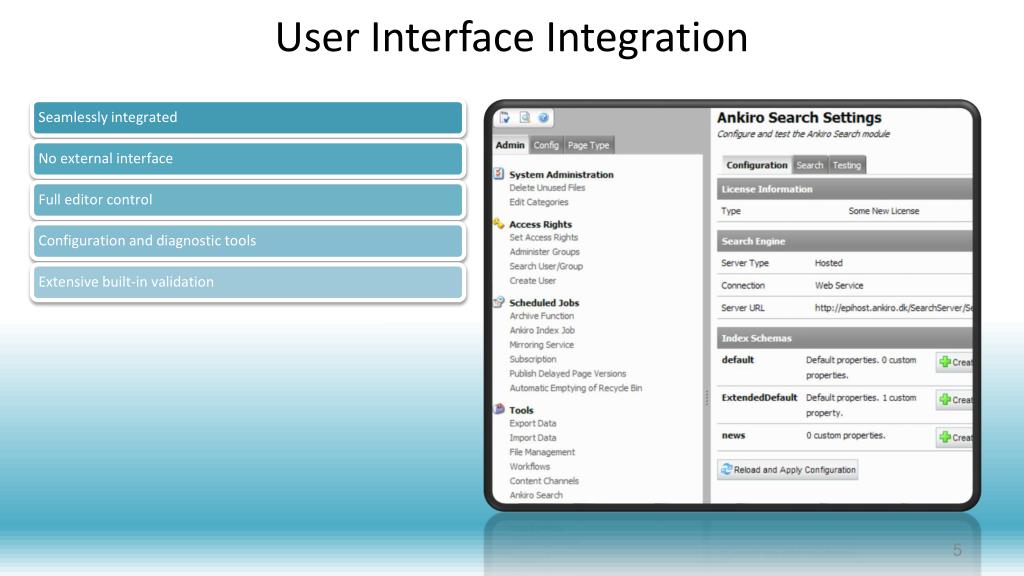Click Create in the ExtendedDefault schema row
The image size is (1024, 576).
(x=954, y=400)
